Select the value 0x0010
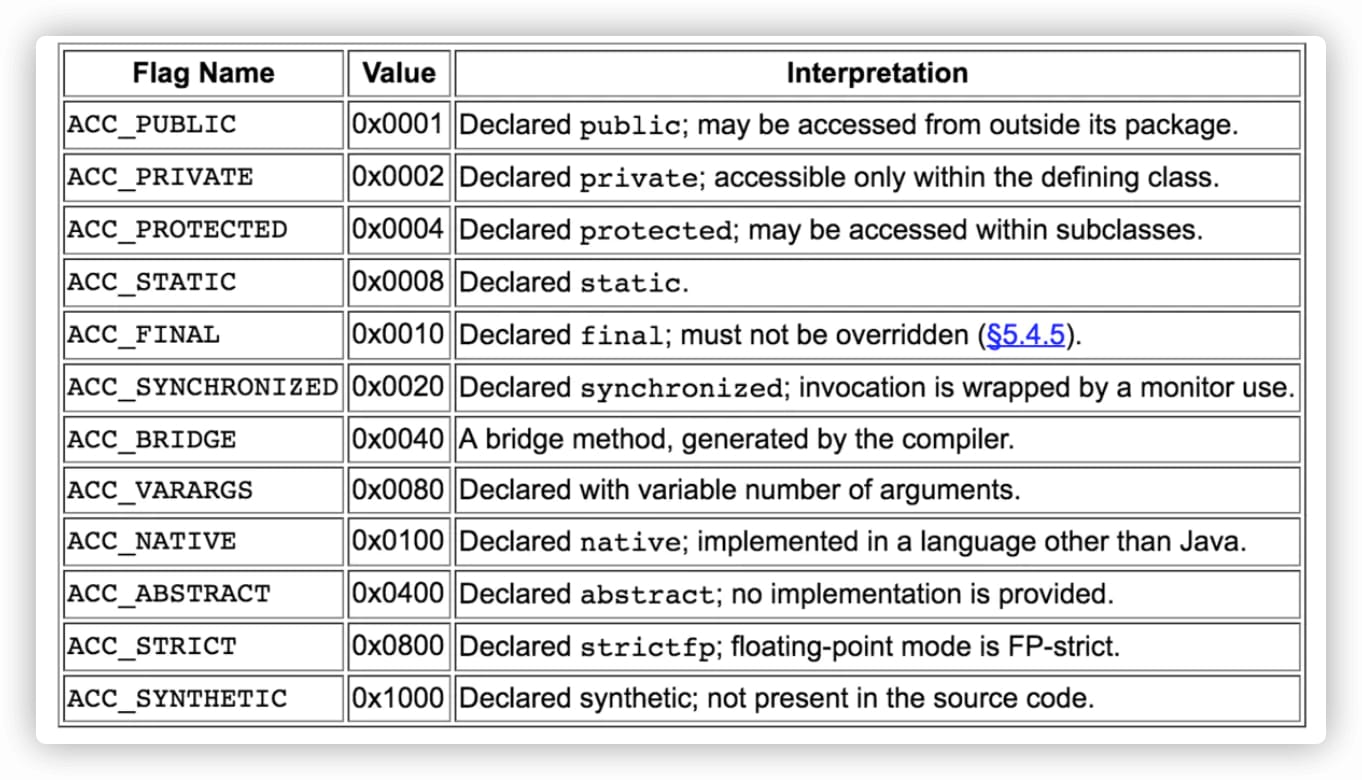 pyautogui.click(x=398, y=334)
